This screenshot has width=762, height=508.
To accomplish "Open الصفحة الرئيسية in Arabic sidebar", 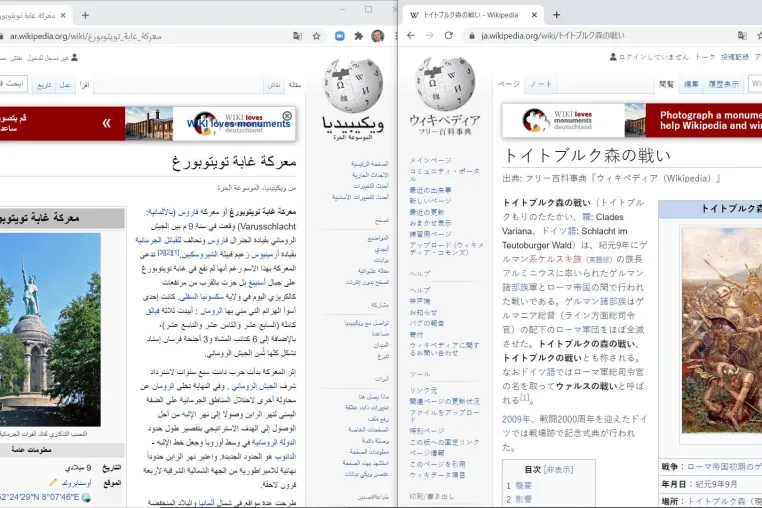I will [x=370, y=164].
